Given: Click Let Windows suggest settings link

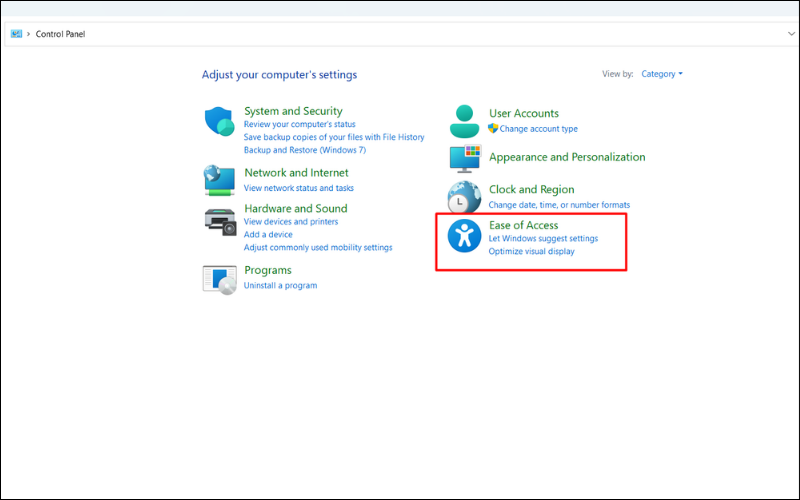Looking at the screenshot, I should pyautogui.click(x=543, y=239).
